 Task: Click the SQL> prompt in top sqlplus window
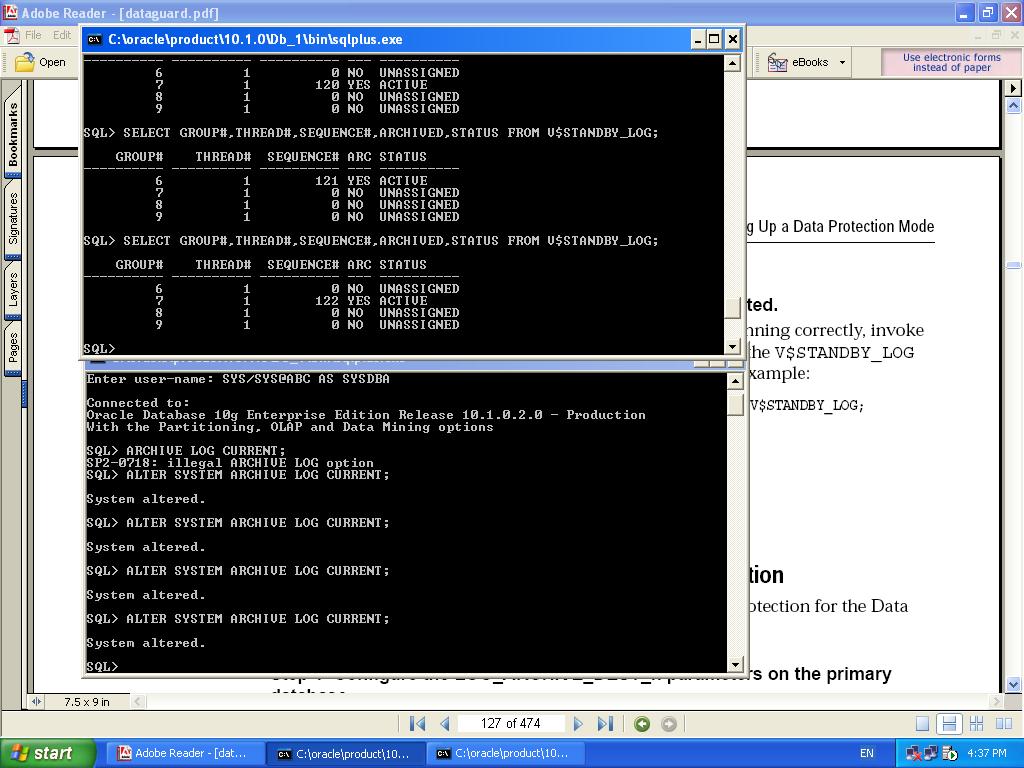pyautogui.click(x=99, y=348)
